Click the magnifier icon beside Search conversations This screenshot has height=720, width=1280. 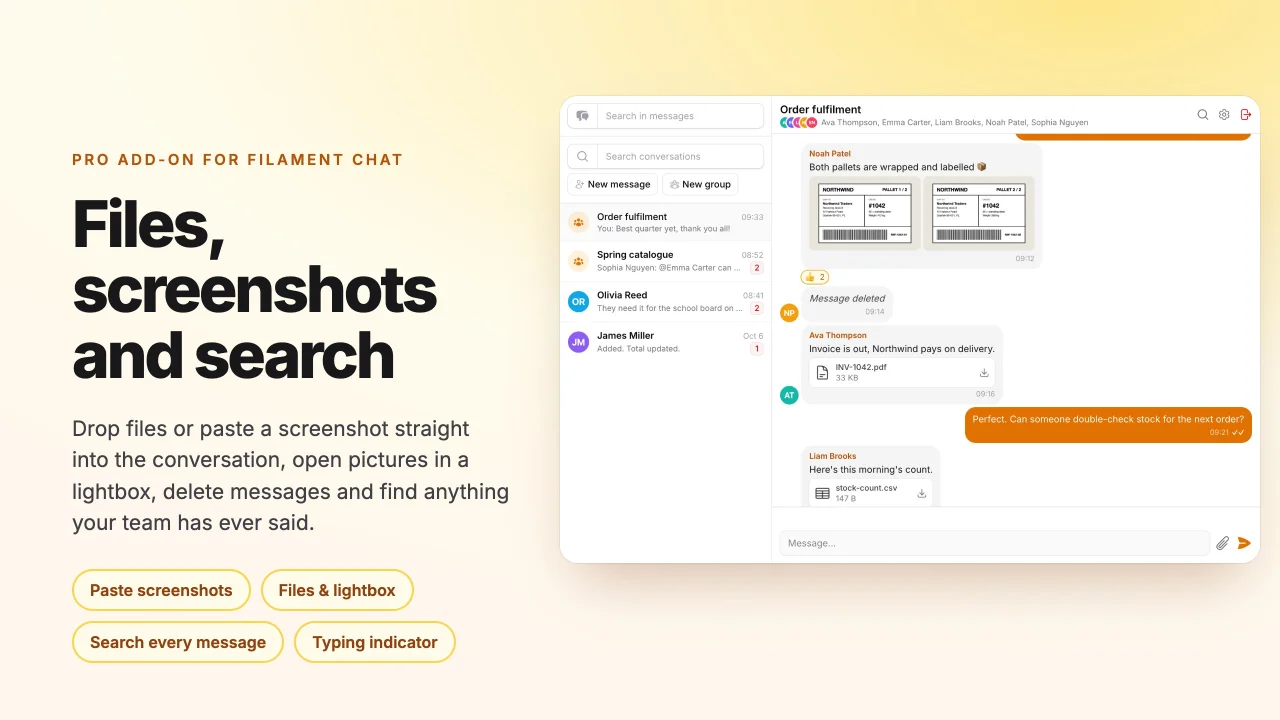pos(583,156)
